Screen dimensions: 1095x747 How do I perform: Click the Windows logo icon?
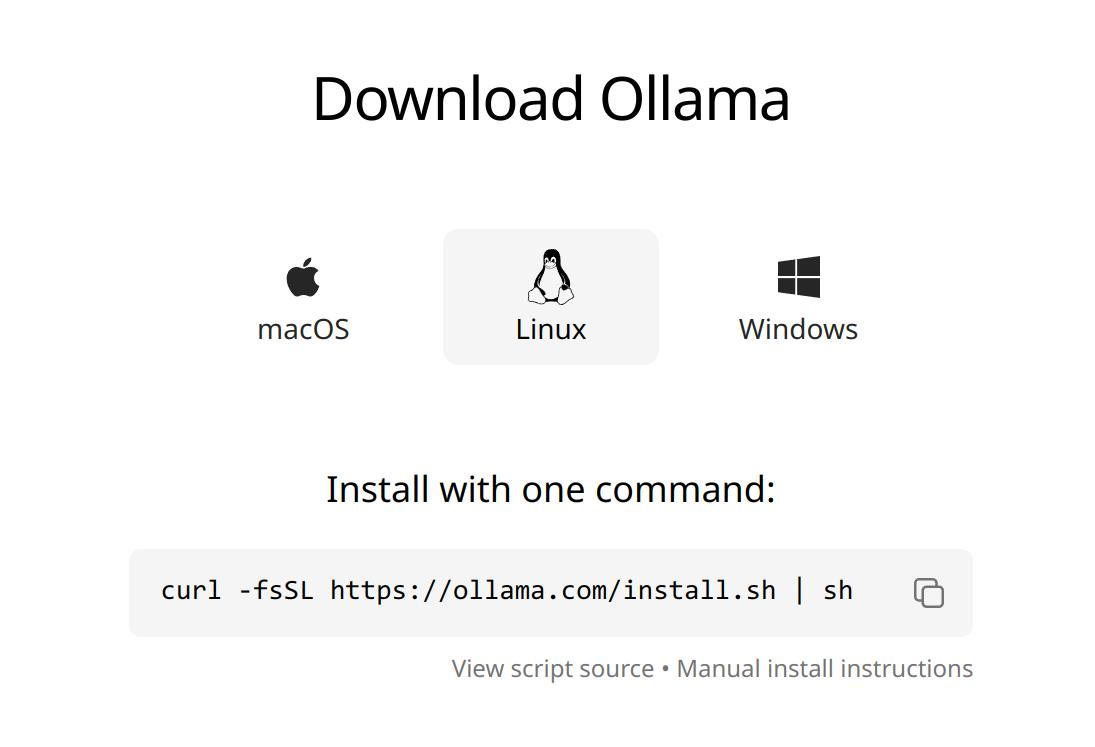[799, 276]
